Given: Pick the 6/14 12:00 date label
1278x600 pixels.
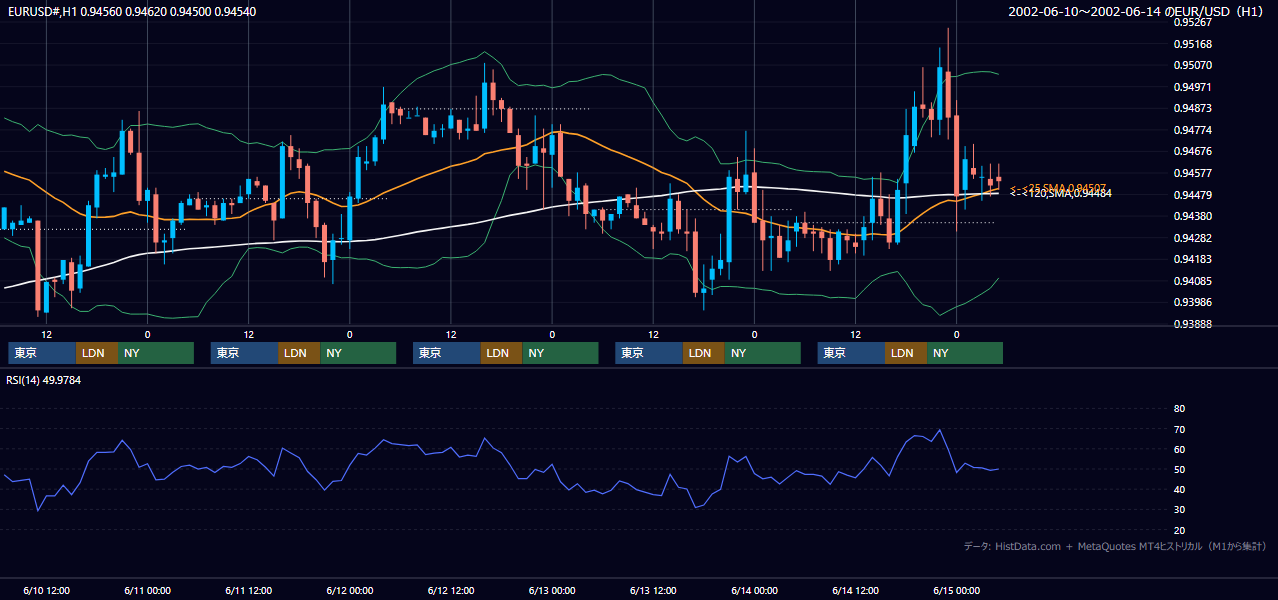Looking at the screenshot, I should click(x=855, y=590).
